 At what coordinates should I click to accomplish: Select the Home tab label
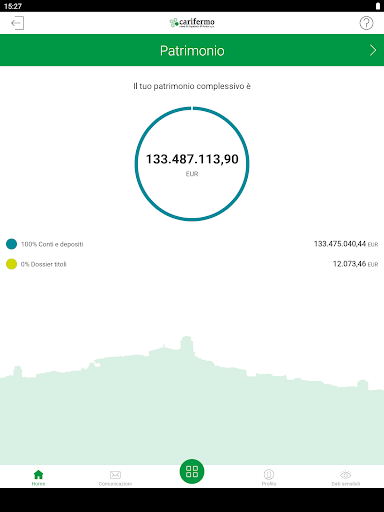pos(39,484)
